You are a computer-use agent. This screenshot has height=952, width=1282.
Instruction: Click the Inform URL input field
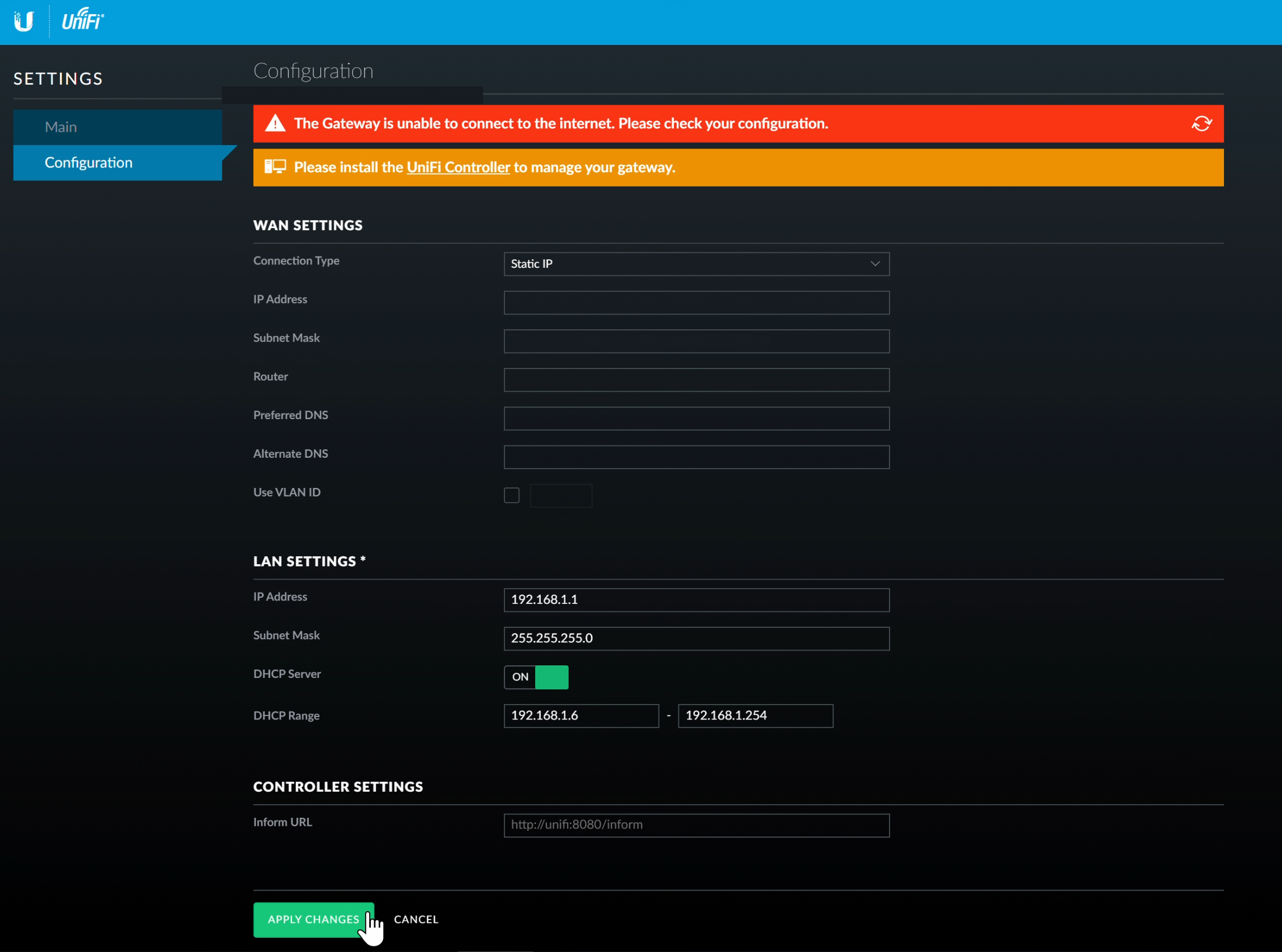pyautogui.click(x=696, y=825)
